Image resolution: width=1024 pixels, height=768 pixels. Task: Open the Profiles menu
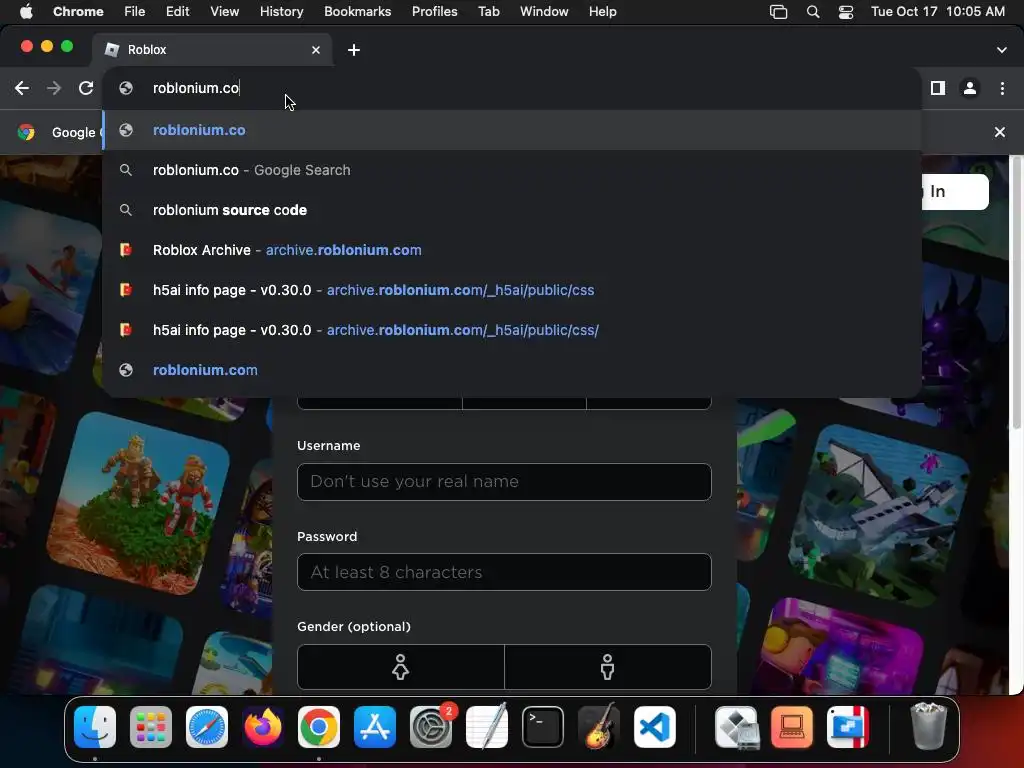coord(434,12)
